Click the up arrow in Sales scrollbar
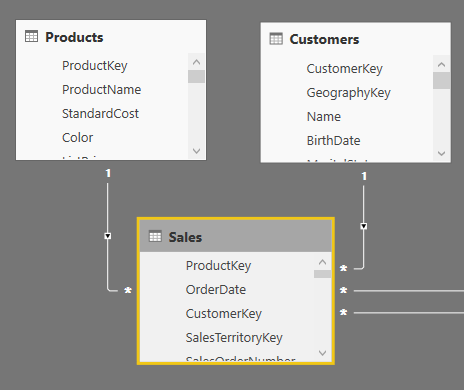464x390 pixels. click(x=322, y=262)
